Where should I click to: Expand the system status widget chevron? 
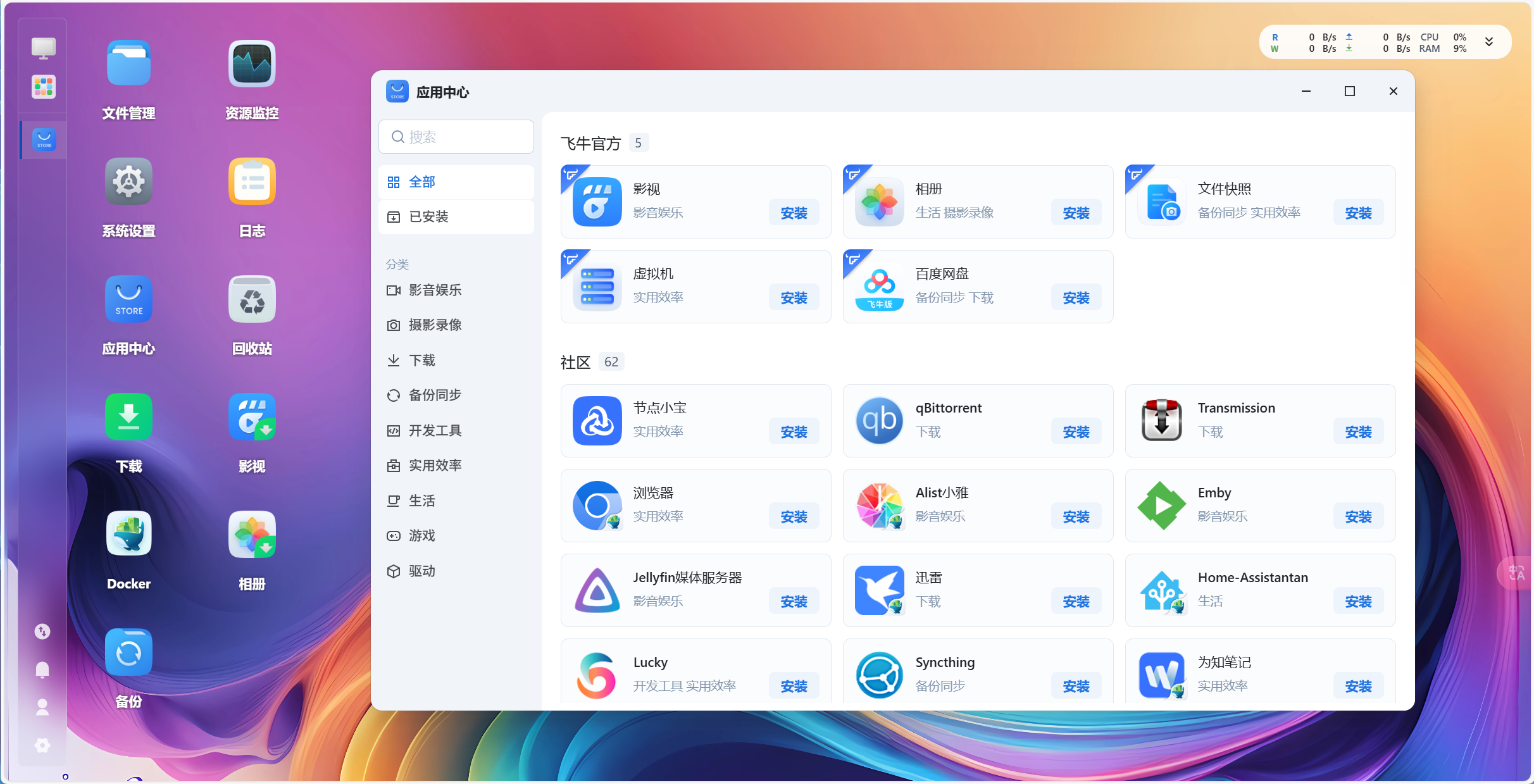(x=1489, y=42)
